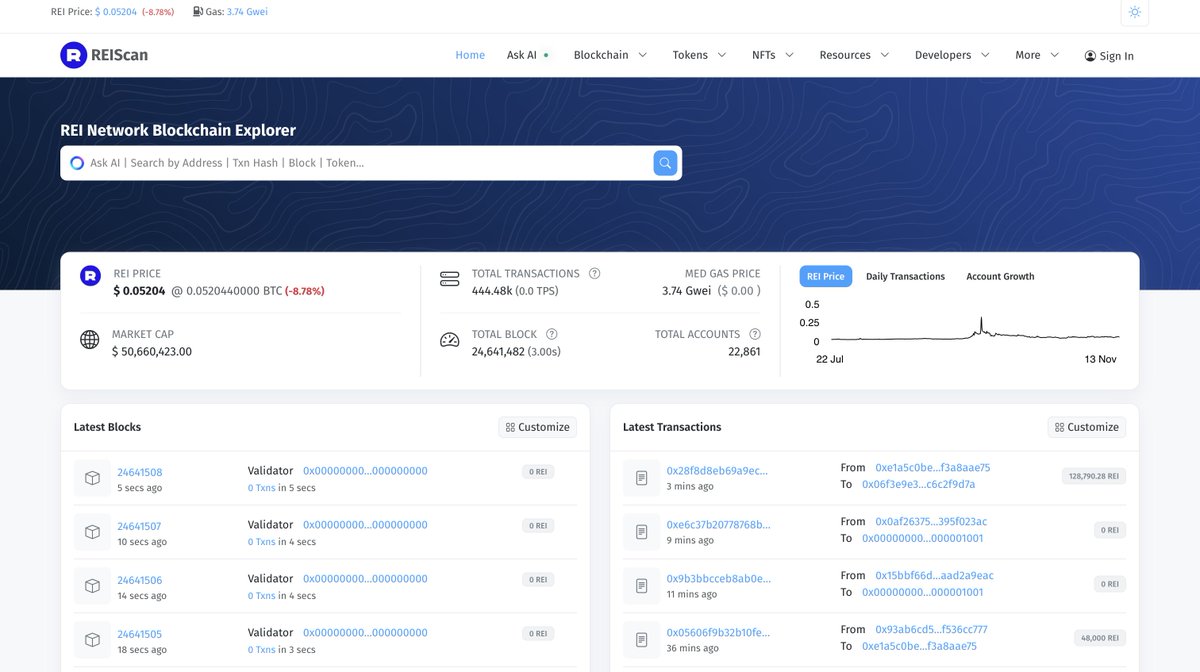This screenshot has height=672, width=1200.
Task: Click the 3.74 Gwei gas link in top bar
Action: pos(247,12)
